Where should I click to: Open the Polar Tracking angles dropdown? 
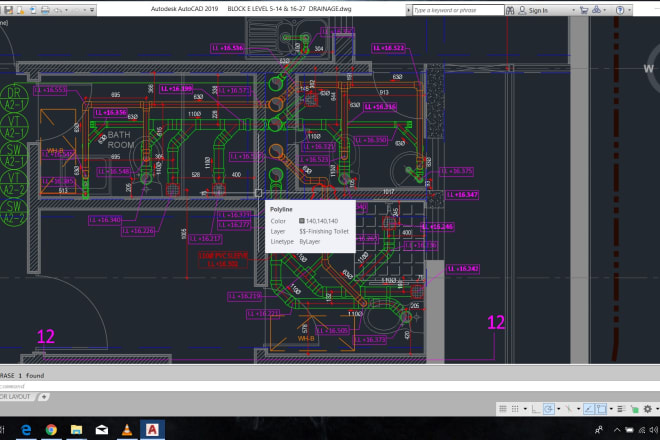point(559,409)
